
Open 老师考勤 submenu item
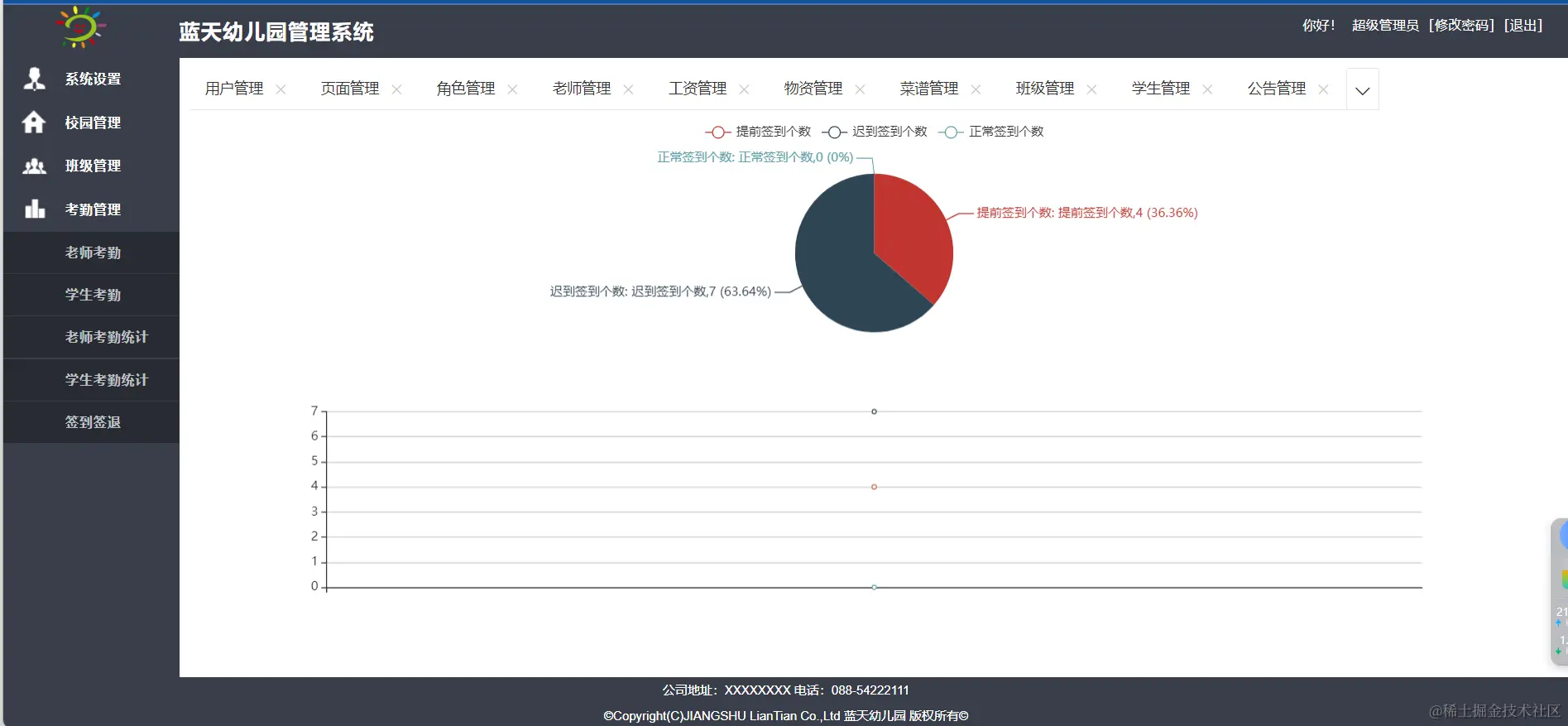coord(91,252)
